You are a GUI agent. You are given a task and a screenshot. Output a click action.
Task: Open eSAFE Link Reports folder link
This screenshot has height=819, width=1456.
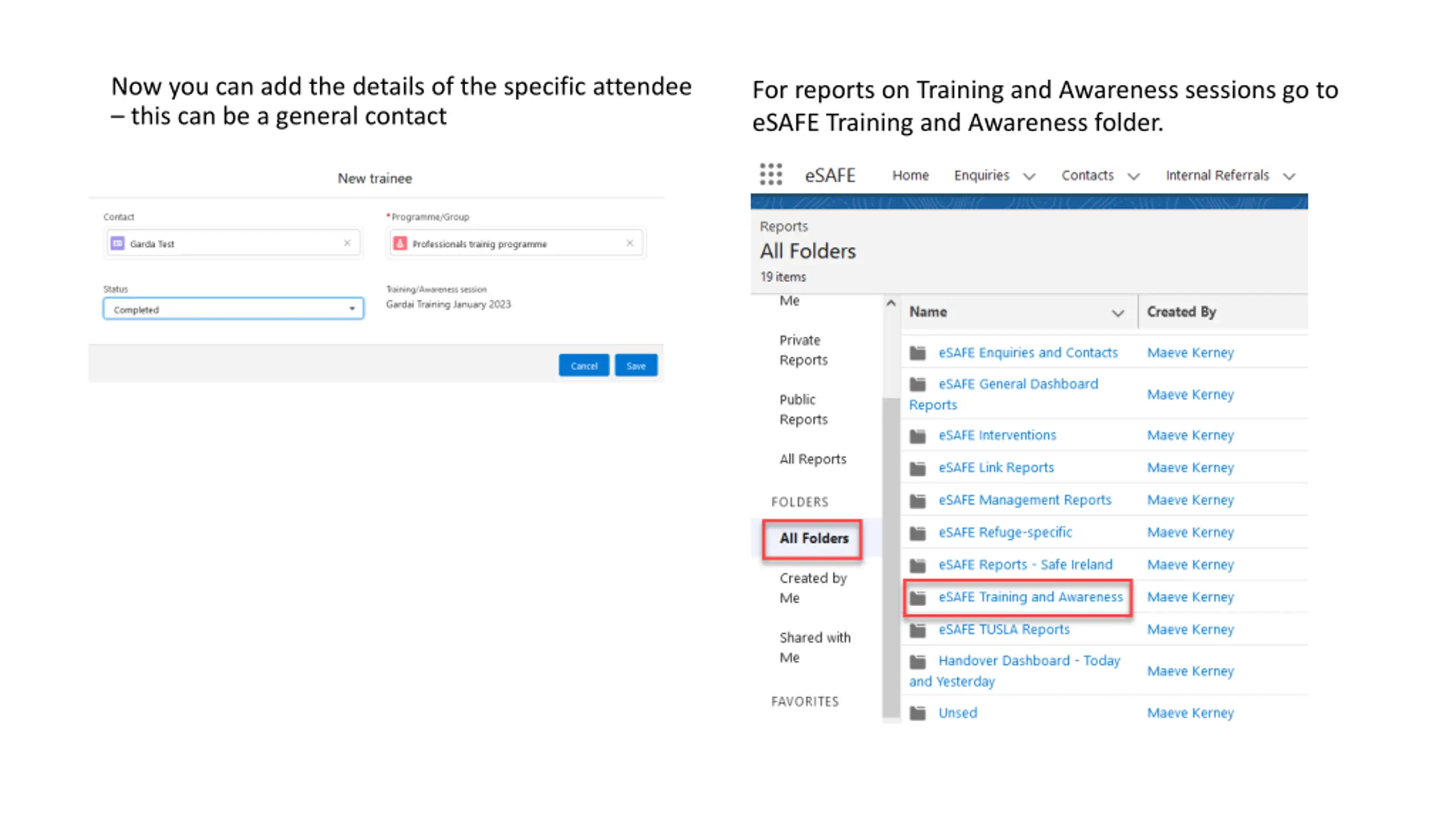[x=996, y=468]
